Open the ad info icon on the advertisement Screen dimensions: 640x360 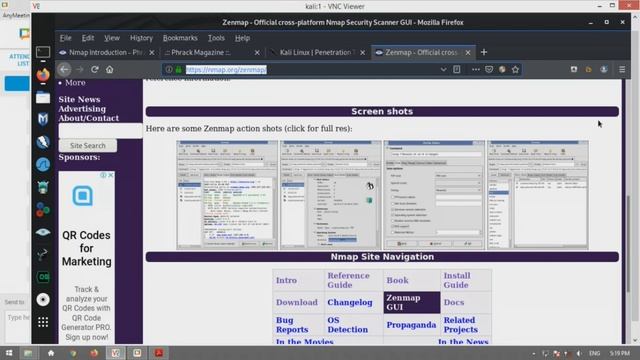point(103,175)
